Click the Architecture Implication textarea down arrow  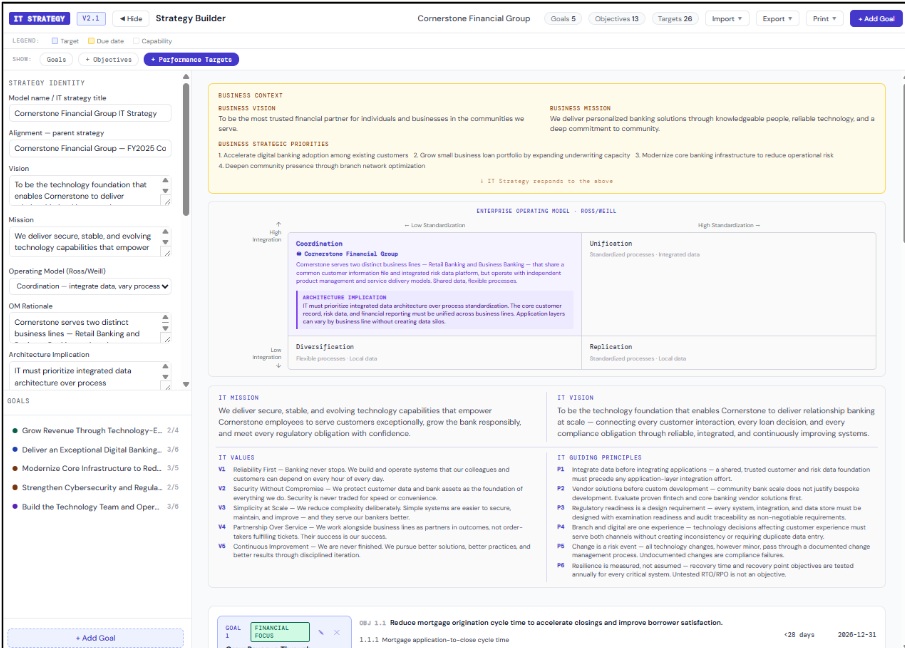tap(166, 377)
